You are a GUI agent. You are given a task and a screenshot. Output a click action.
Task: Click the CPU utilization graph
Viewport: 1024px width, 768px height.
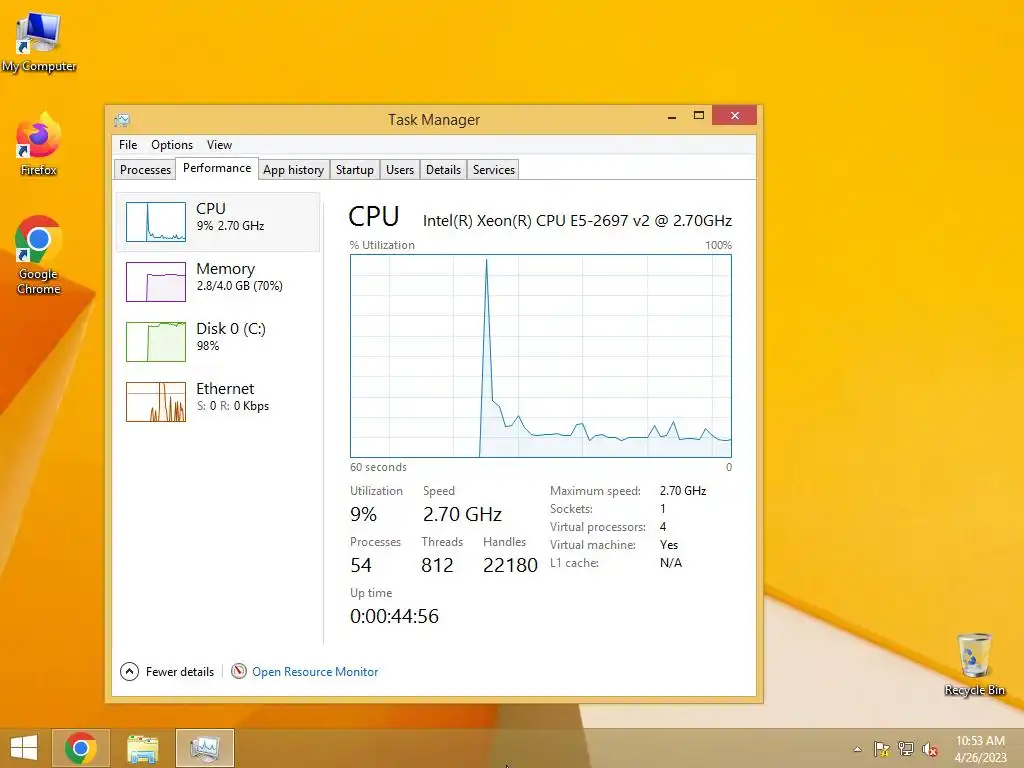[x=541, y=356]
